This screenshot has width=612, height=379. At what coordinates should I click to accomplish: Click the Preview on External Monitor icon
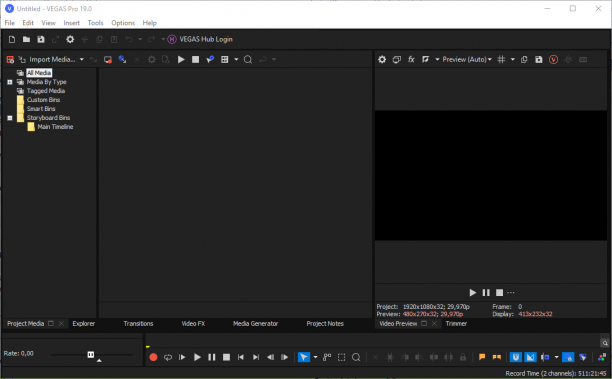397,59
